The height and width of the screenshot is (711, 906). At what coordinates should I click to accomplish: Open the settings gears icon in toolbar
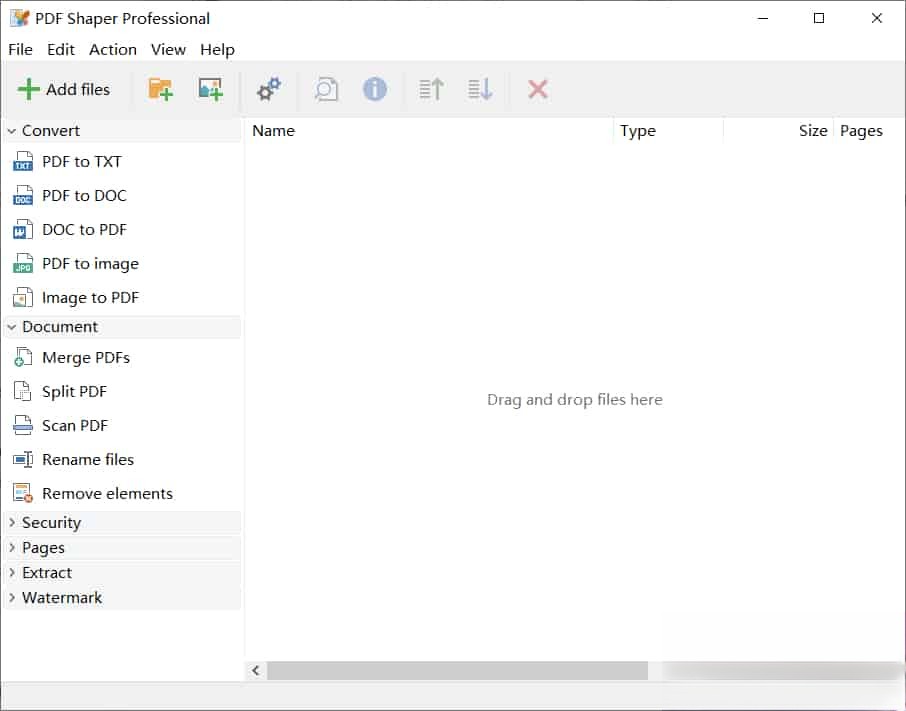tap(269, 90)
